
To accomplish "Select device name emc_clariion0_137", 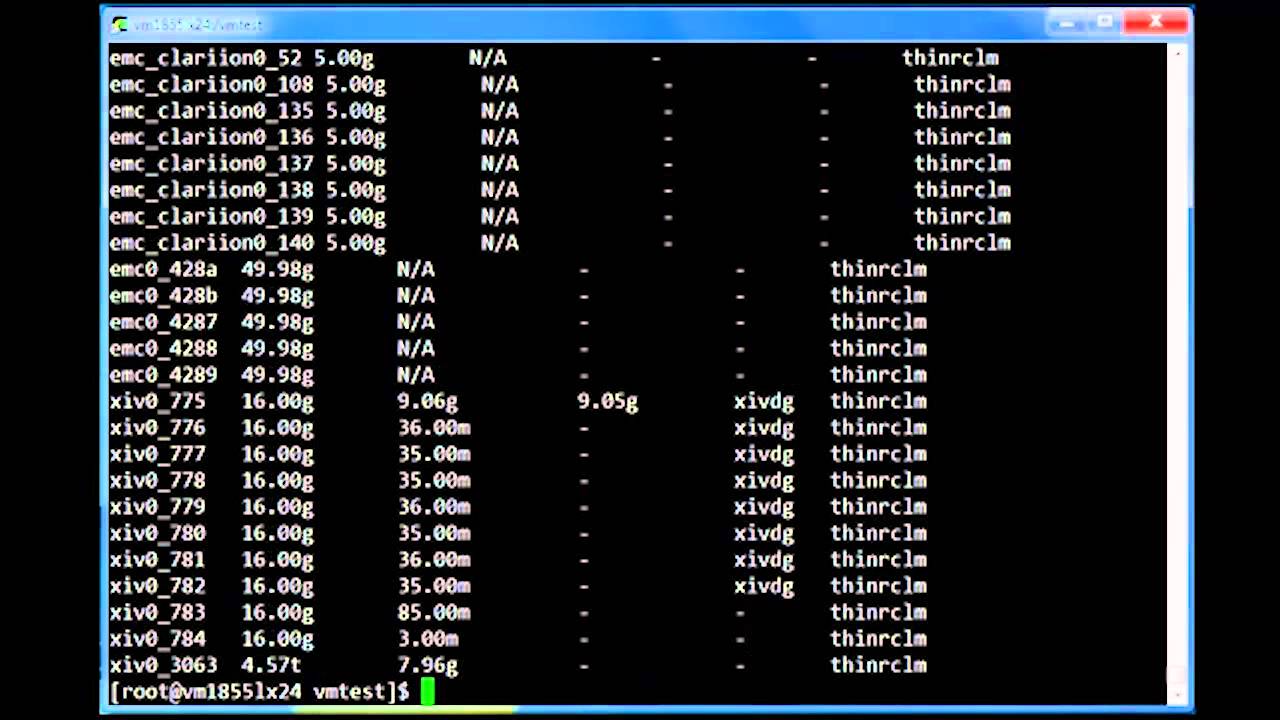I will (211, 164).
